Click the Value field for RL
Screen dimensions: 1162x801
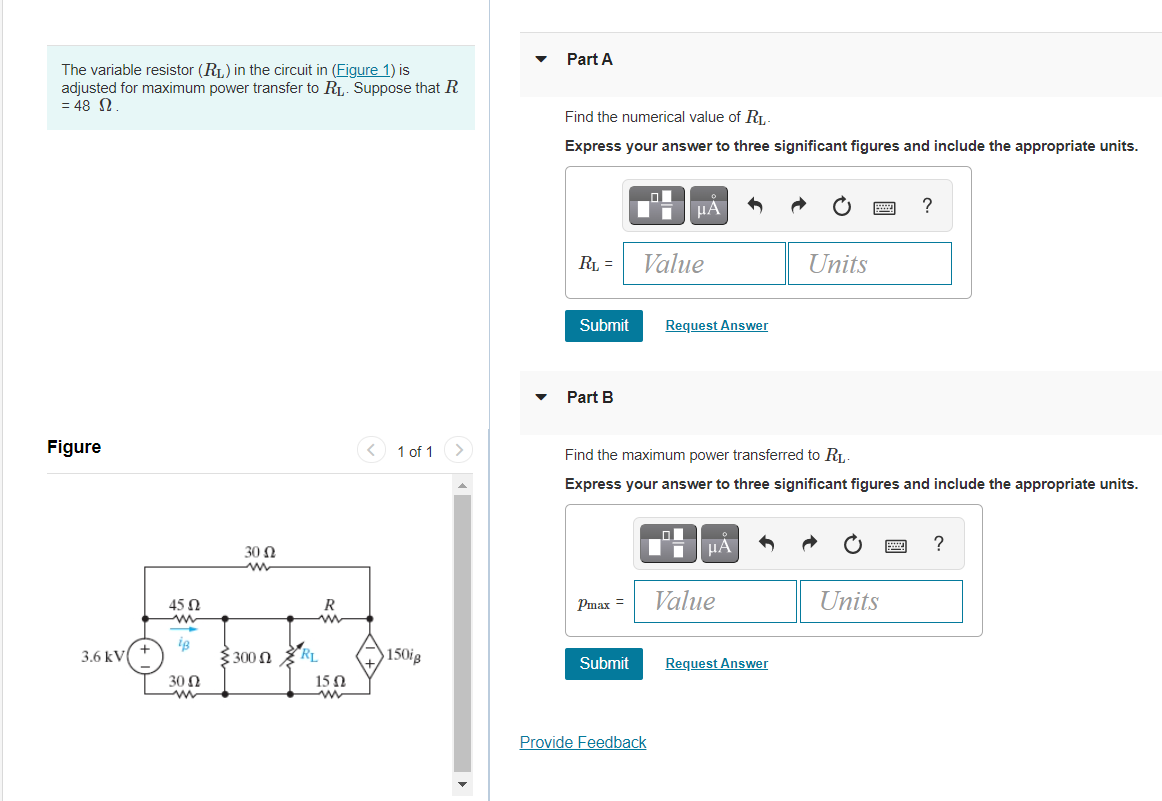coord(704,263)
